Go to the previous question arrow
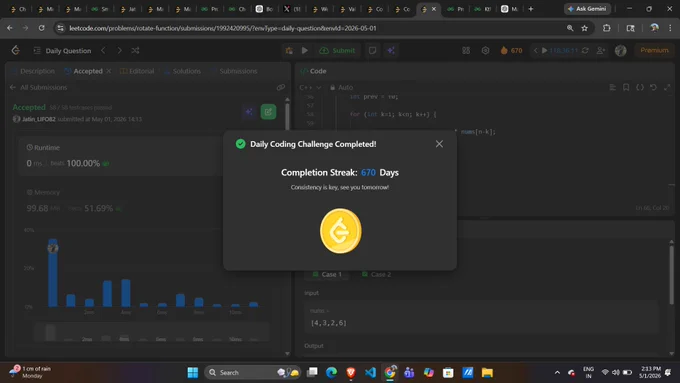This screenshot has height=383, width=680. point(103,50)
